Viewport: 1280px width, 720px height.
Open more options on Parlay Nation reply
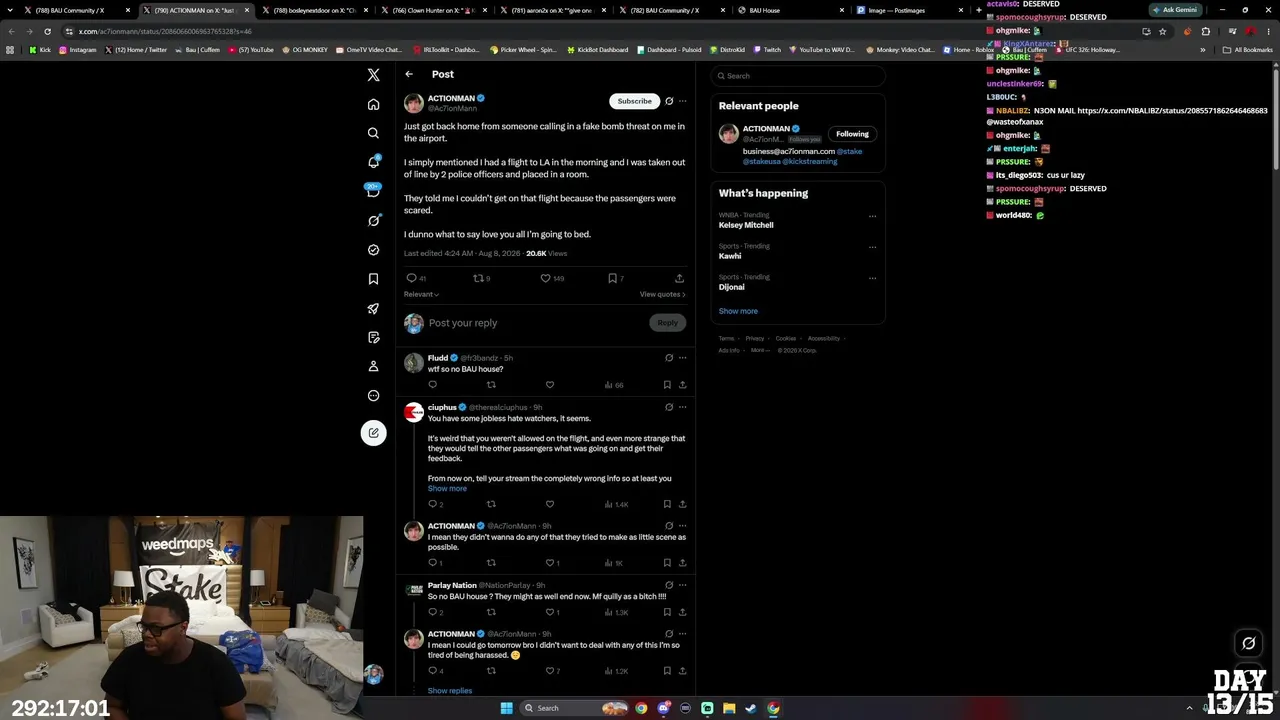click(x=683, y=585)
